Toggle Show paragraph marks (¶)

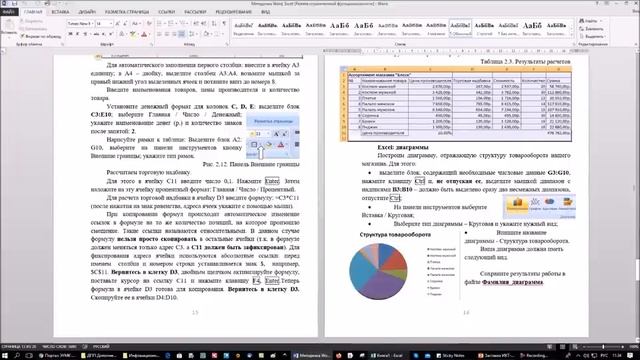[x=224, y=24]
